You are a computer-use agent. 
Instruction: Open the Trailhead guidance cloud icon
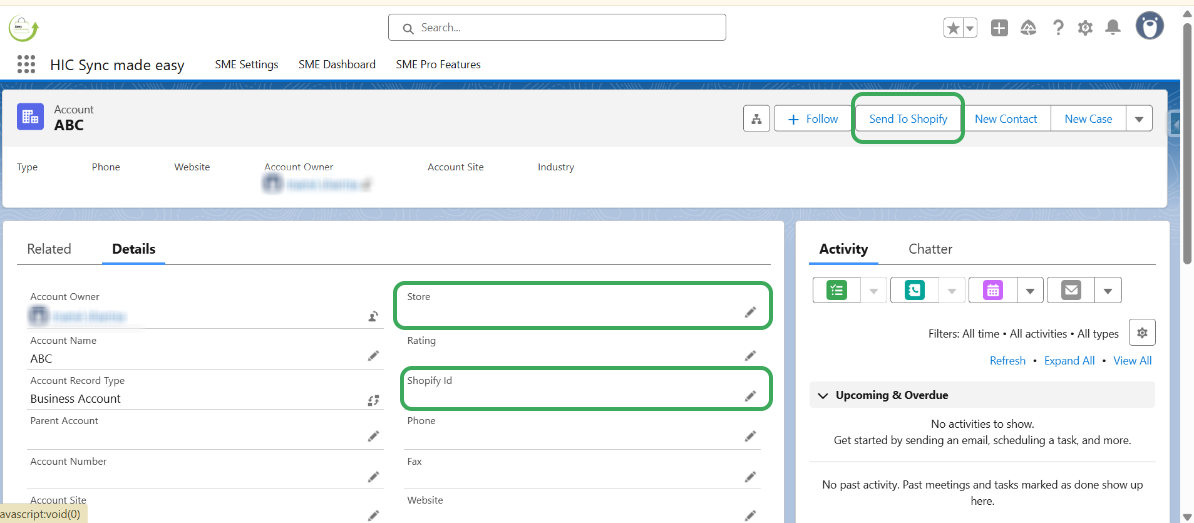(x=1028, y=28)
